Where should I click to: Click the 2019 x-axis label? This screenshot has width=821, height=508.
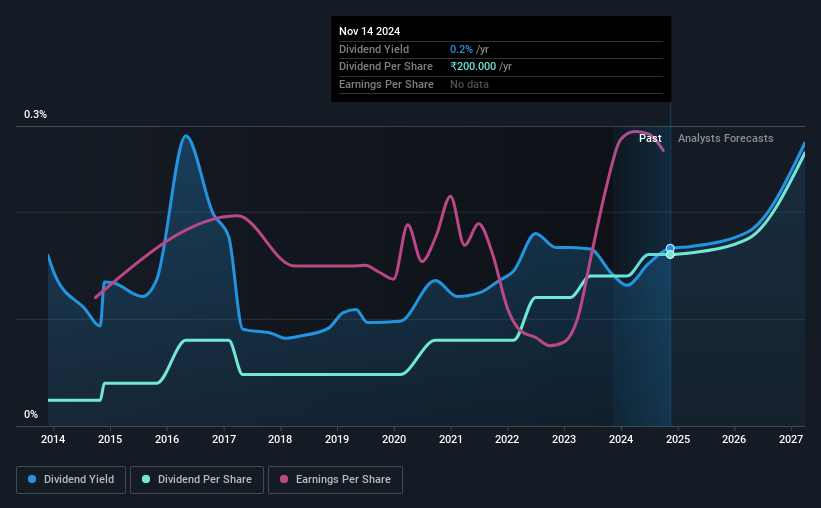(337, 439)
